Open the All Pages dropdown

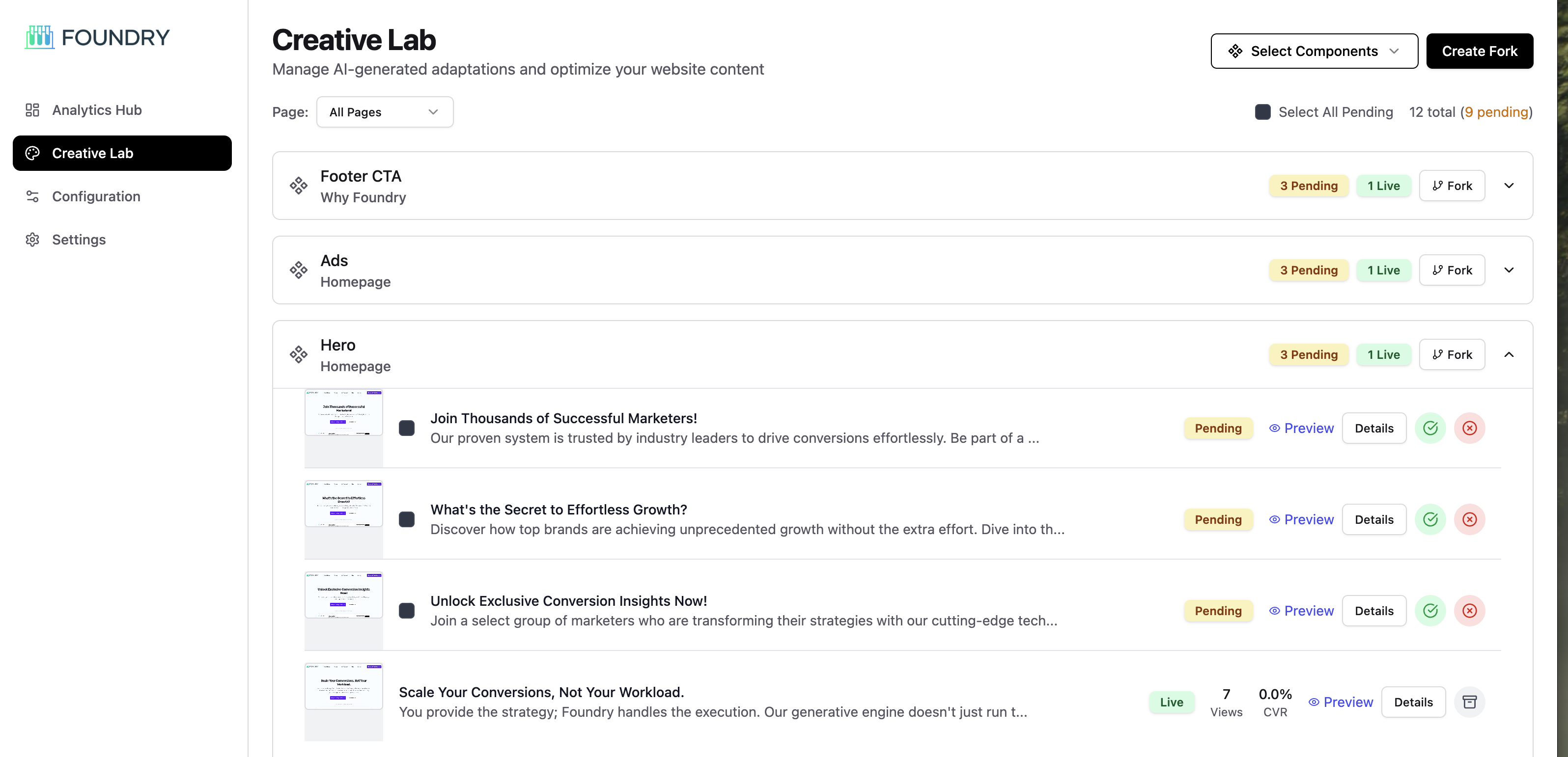(384, 112)
